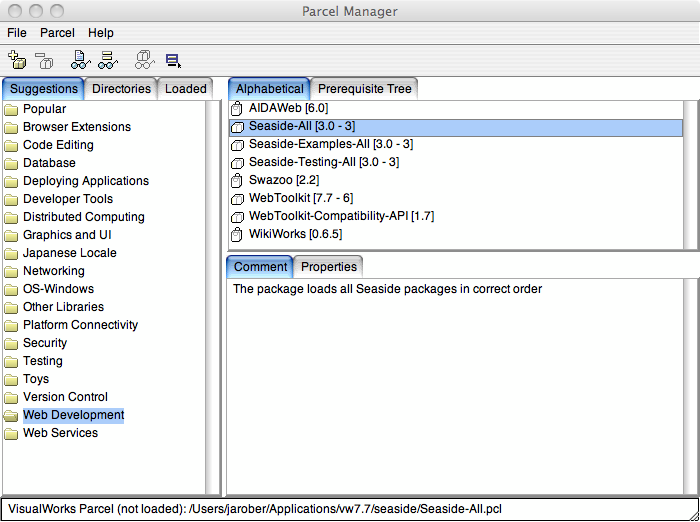
Task: Select Swazoo [2.2] in parcel list
Action: coord(456,180)
